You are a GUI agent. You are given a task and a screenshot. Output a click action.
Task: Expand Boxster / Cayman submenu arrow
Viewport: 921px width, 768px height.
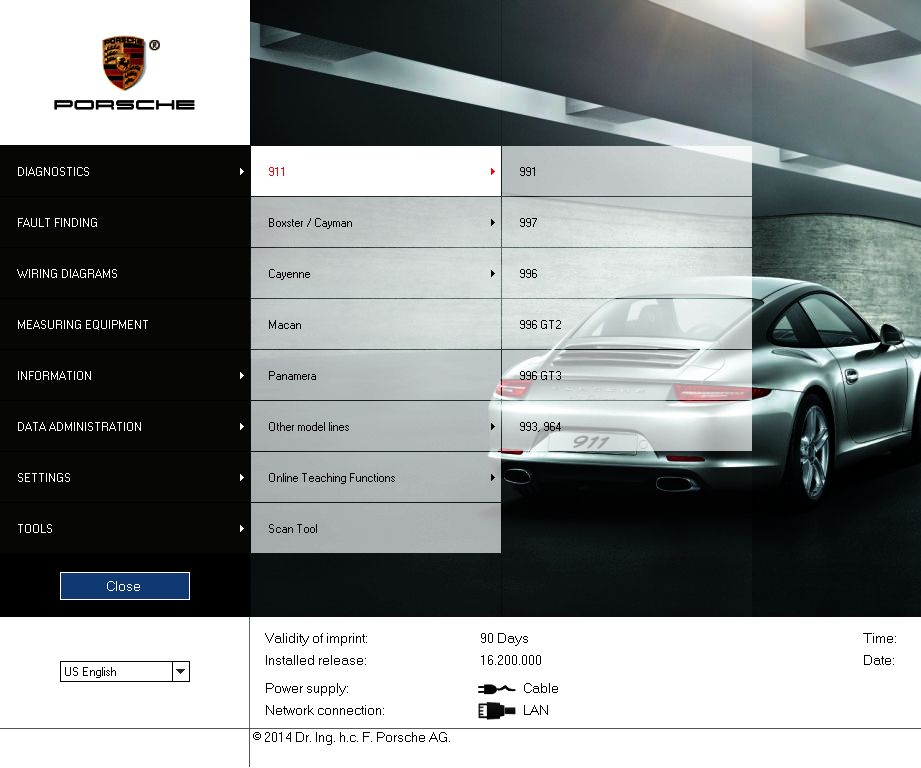(492, 223)
